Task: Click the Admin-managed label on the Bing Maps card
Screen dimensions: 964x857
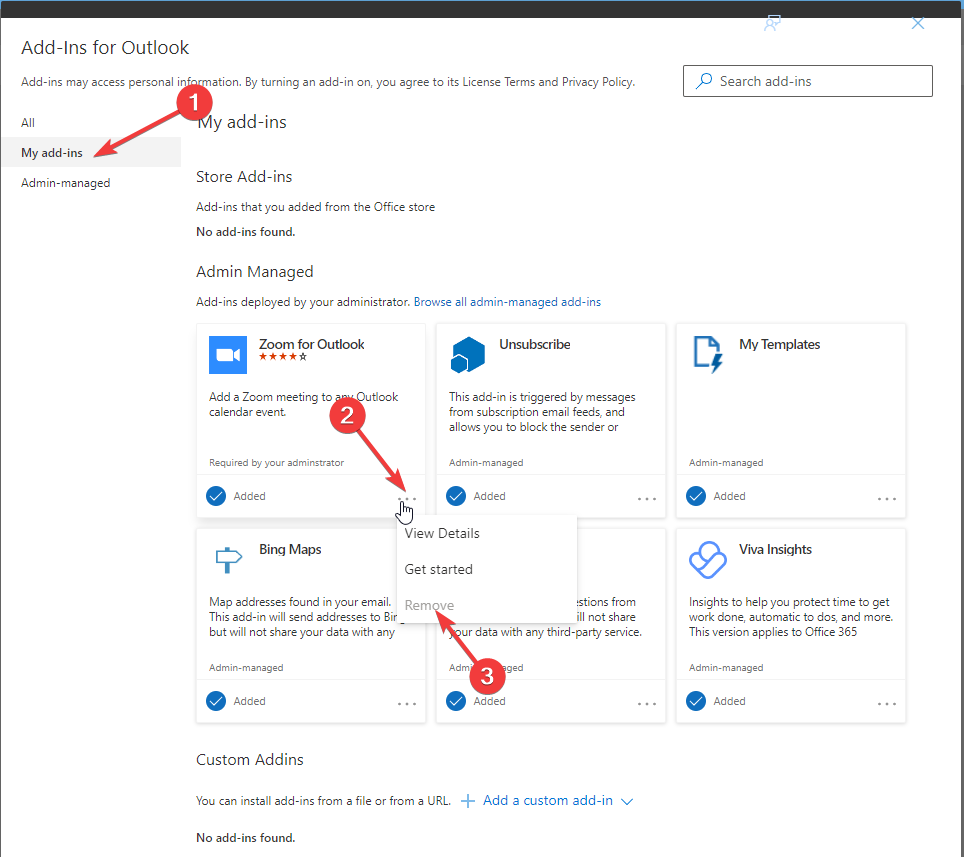Action: (x=246, y=668)
